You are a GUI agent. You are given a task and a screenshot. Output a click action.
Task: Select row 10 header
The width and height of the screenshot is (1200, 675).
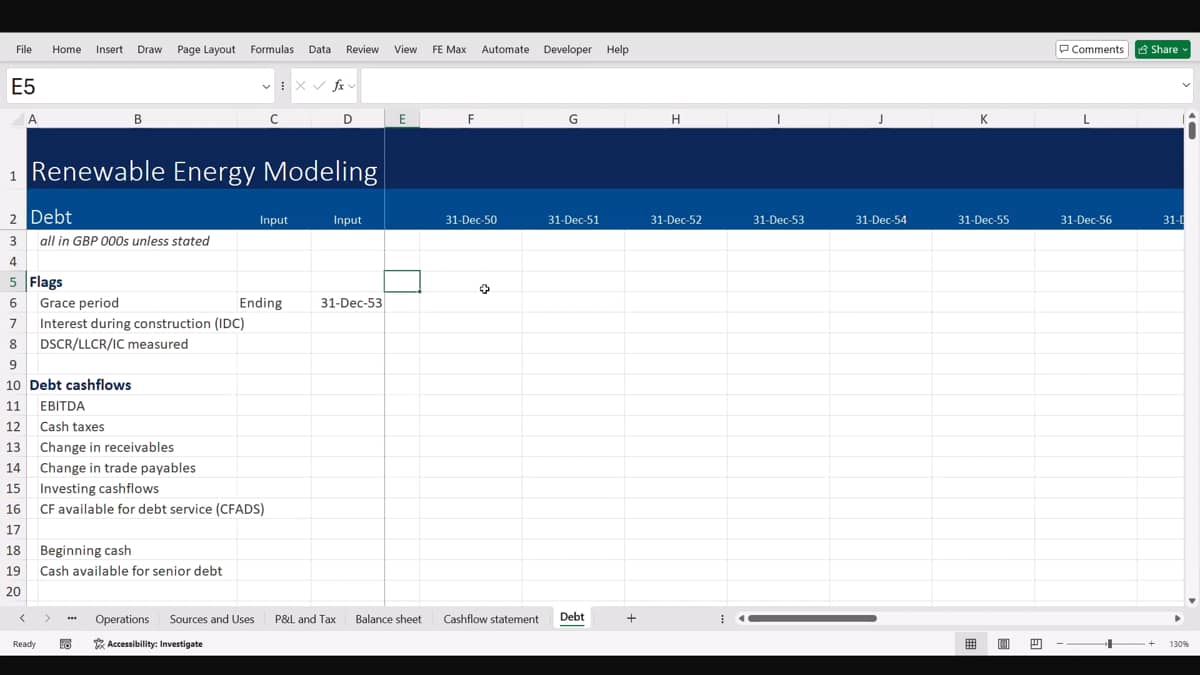tap(13, 385)
